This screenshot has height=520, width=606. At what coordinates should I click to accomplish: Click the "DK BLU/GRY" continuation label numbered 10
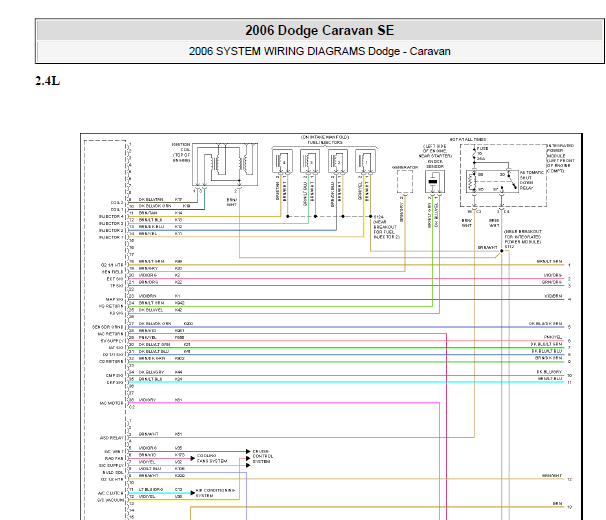[x=549, y=372]
